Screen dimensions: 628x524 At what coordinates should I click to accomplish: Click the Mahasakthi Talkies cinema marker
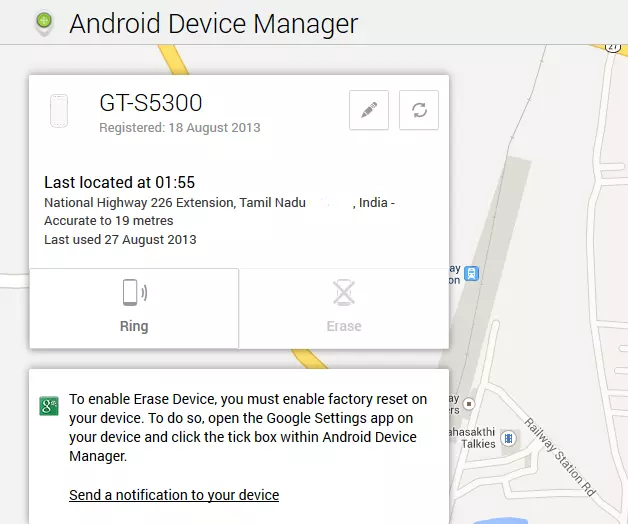pos(509,438)
